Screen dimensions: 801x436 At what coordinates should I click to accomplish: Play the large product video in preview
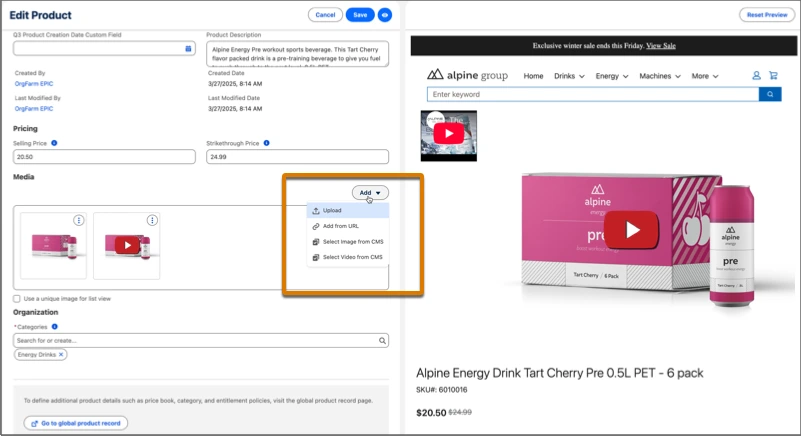tap(631, 230)
